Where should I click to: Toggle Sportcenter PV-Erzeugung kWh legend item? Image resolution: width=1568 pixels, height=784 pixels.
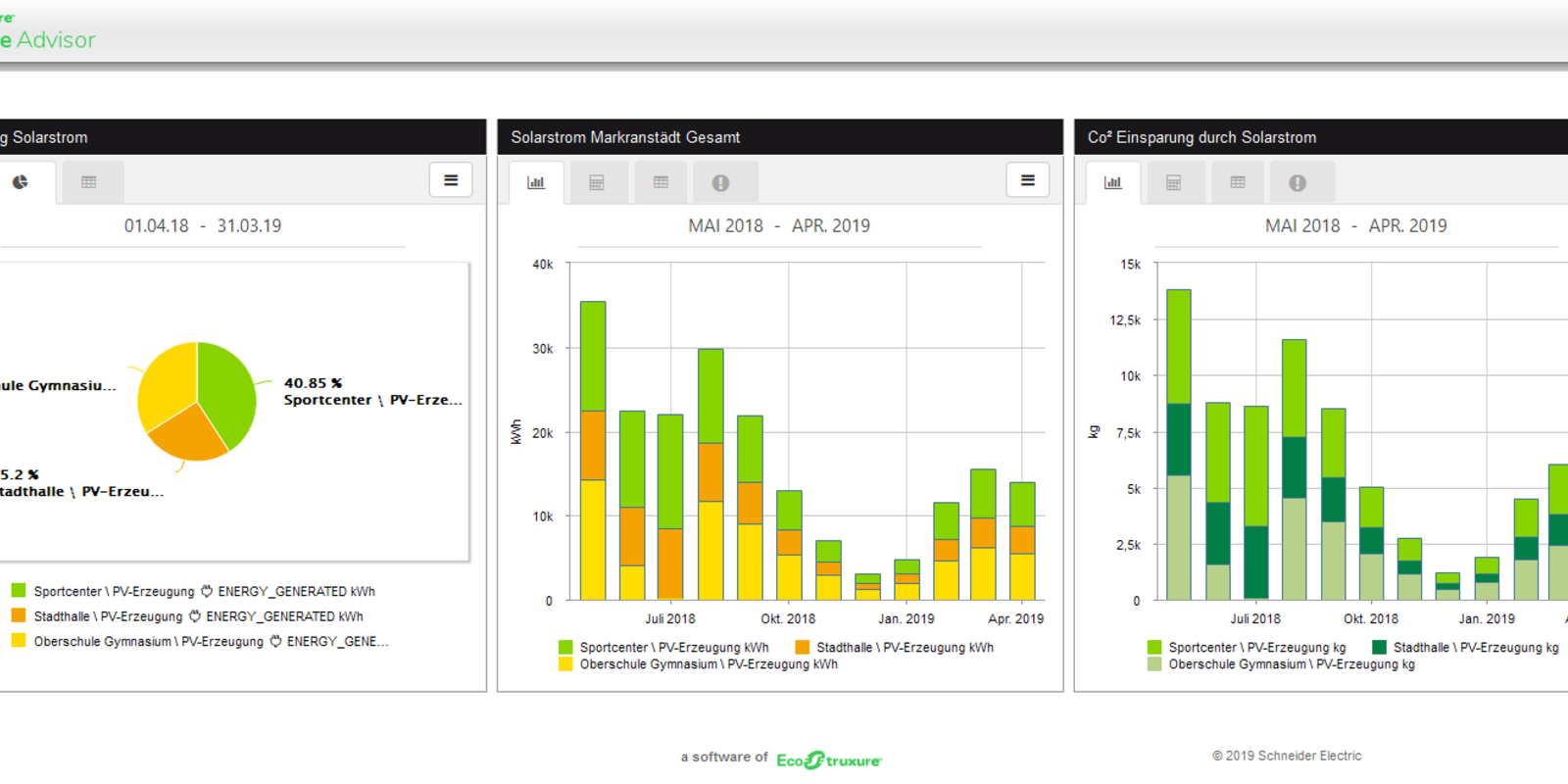(663, 648)
